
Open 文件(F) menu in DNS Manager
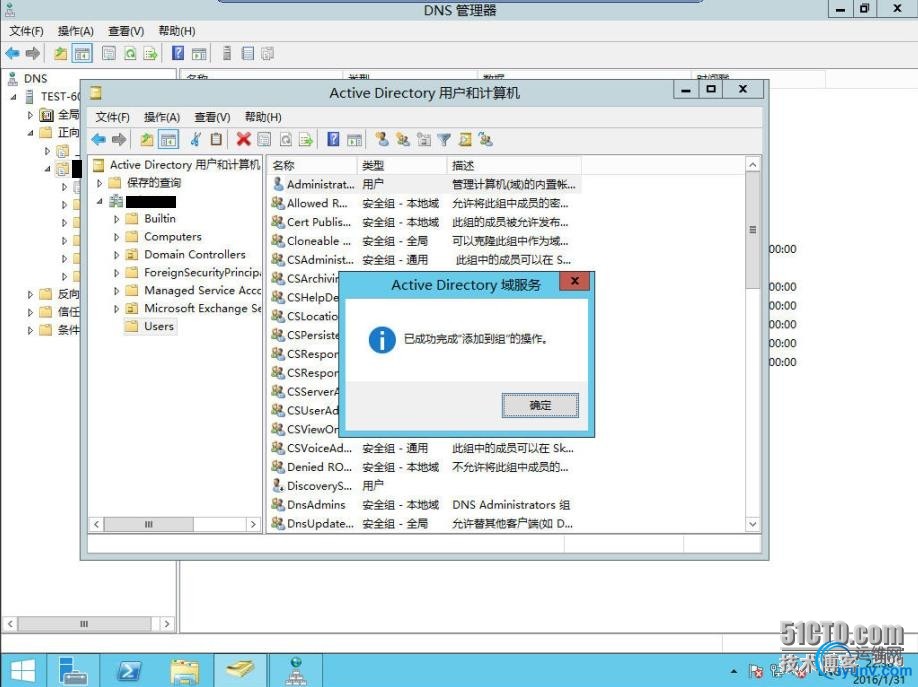click(26, 31)
